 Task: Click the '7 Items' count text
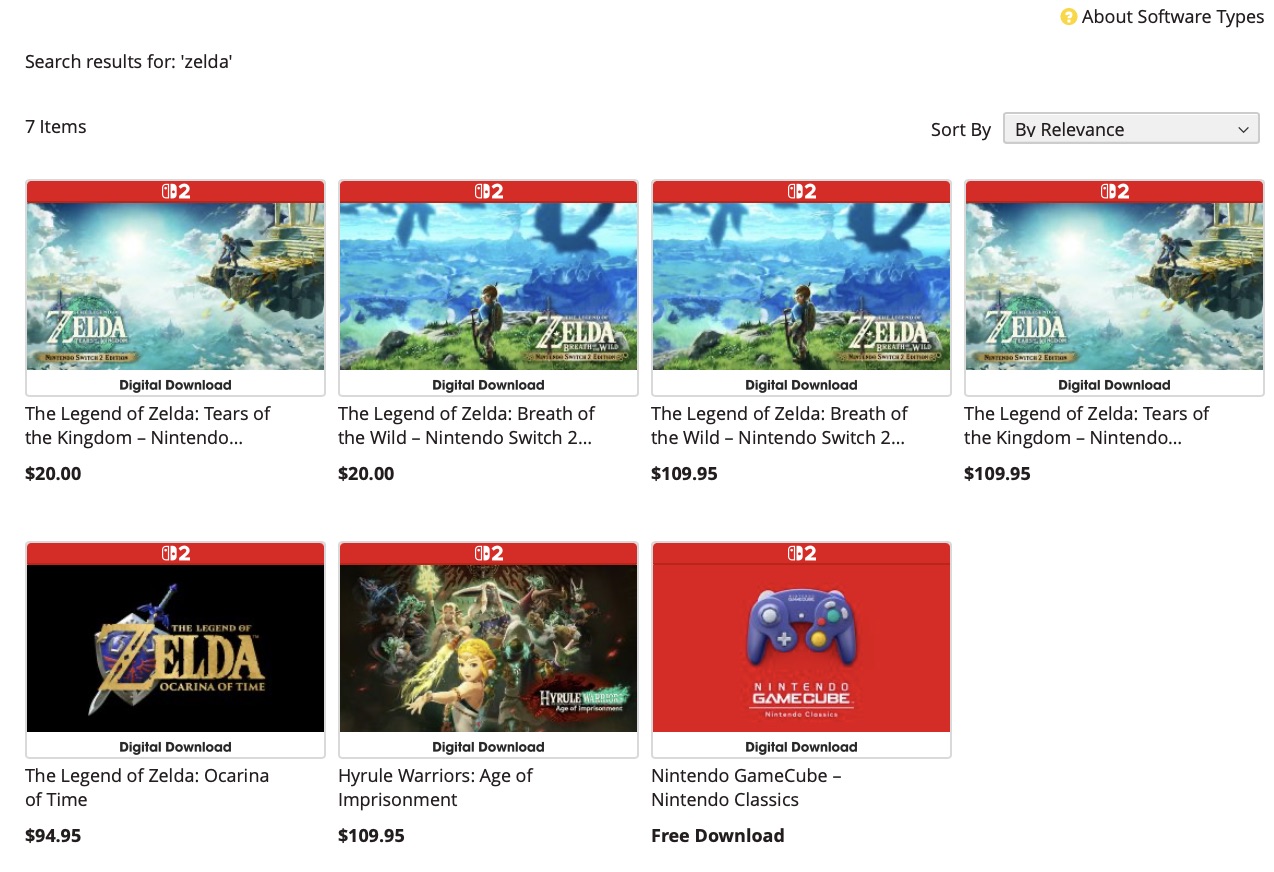(56, 127)
